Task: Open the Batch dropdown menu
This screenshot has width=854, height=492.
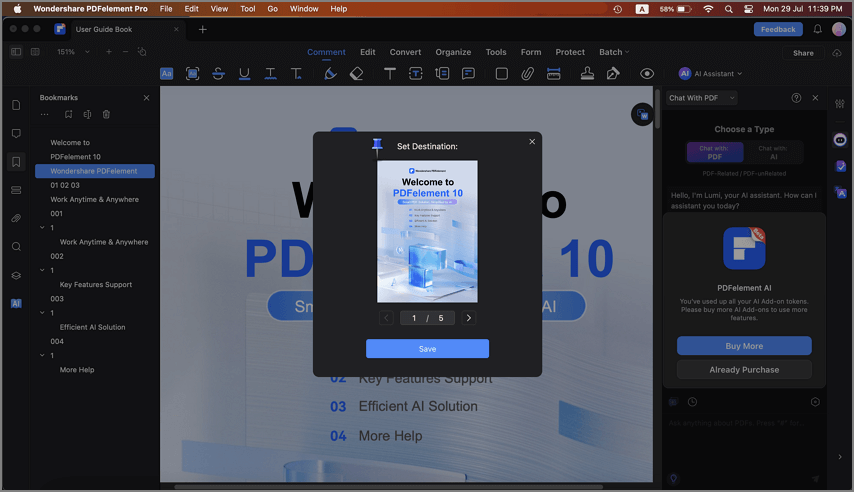Action: [x=614, y=52]
